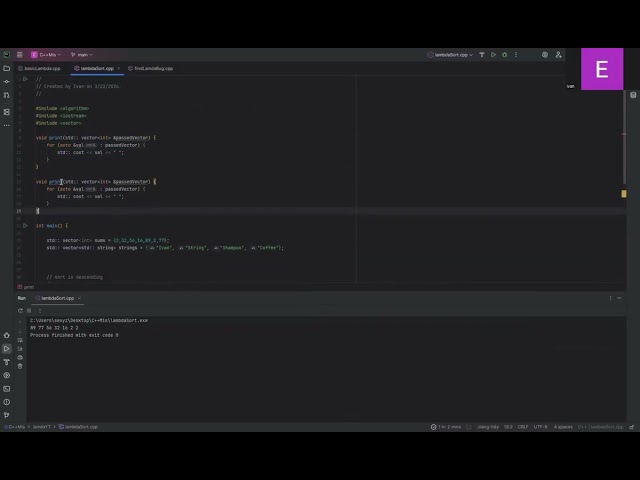Open the lambdaSort.cpp run configuration dropdown

[450, 55]
